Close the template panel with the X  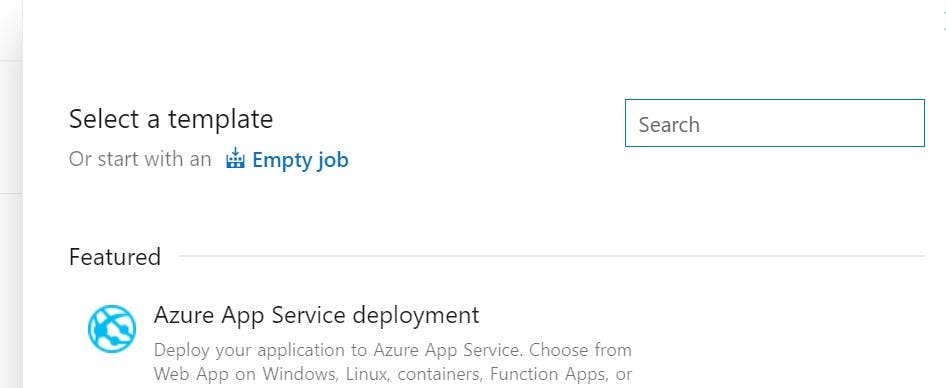(x=944, y=22)
